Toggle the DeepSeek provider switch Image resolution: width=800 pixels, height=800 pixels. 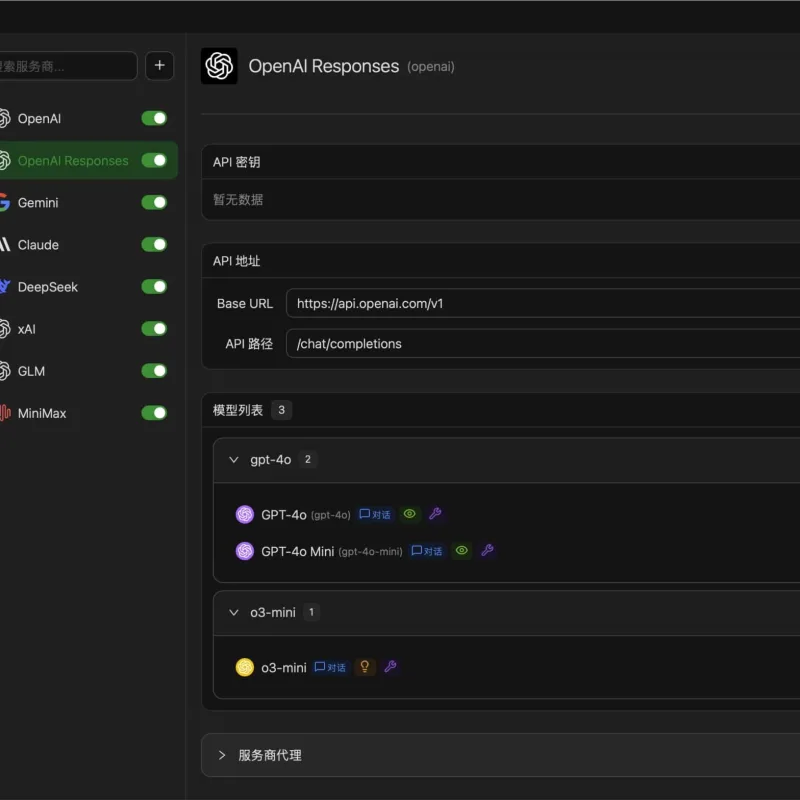(154, 287)
